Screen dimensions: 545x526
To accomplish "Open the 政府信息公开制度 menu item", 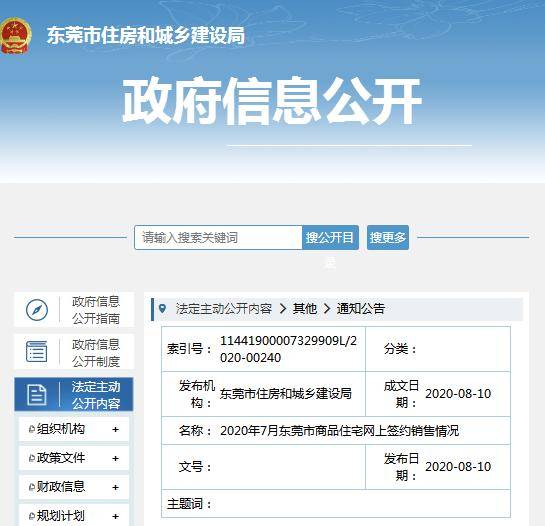I will pos(74,352).
